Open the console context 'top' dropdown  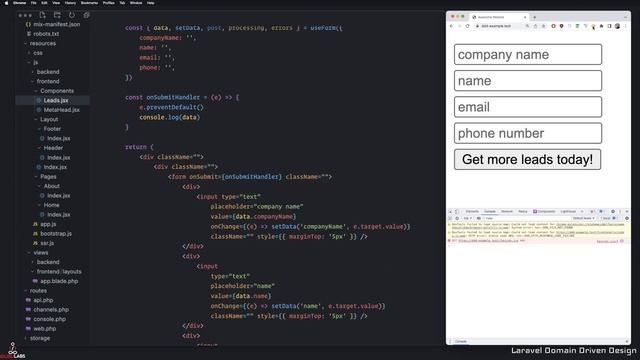pyautogui.click(x=468, y=218)
